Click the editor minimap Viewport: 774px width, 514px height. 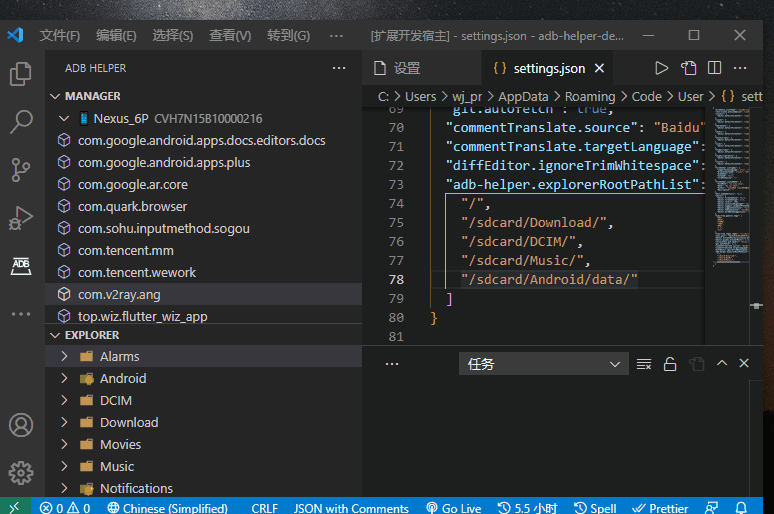click(x=732, y=188)
